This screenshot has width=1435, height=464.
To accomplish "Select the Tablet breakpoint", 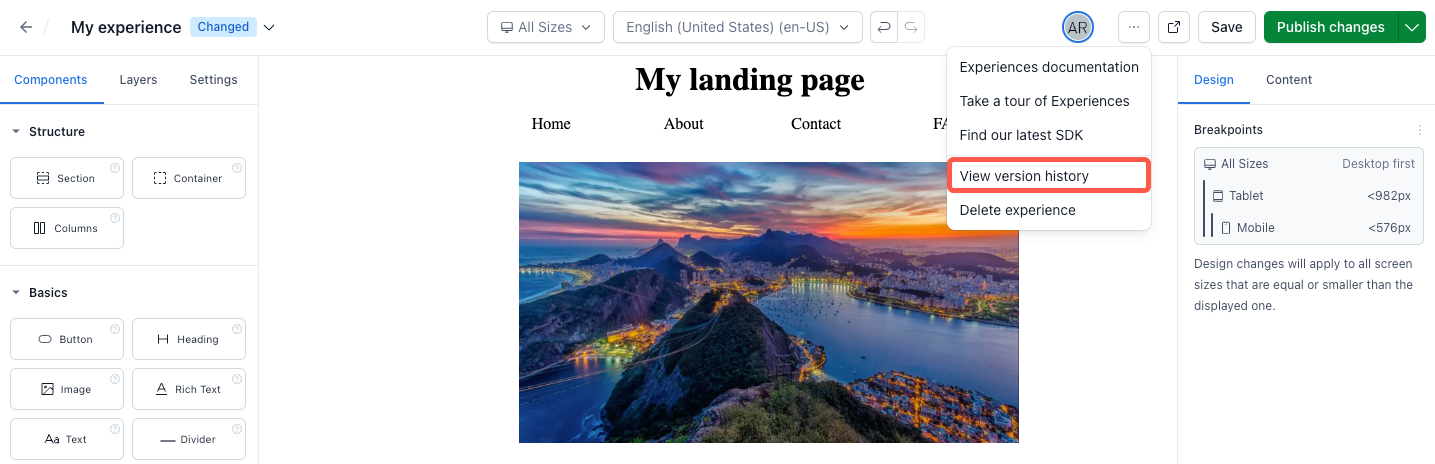I will (x=1312, y=196).
